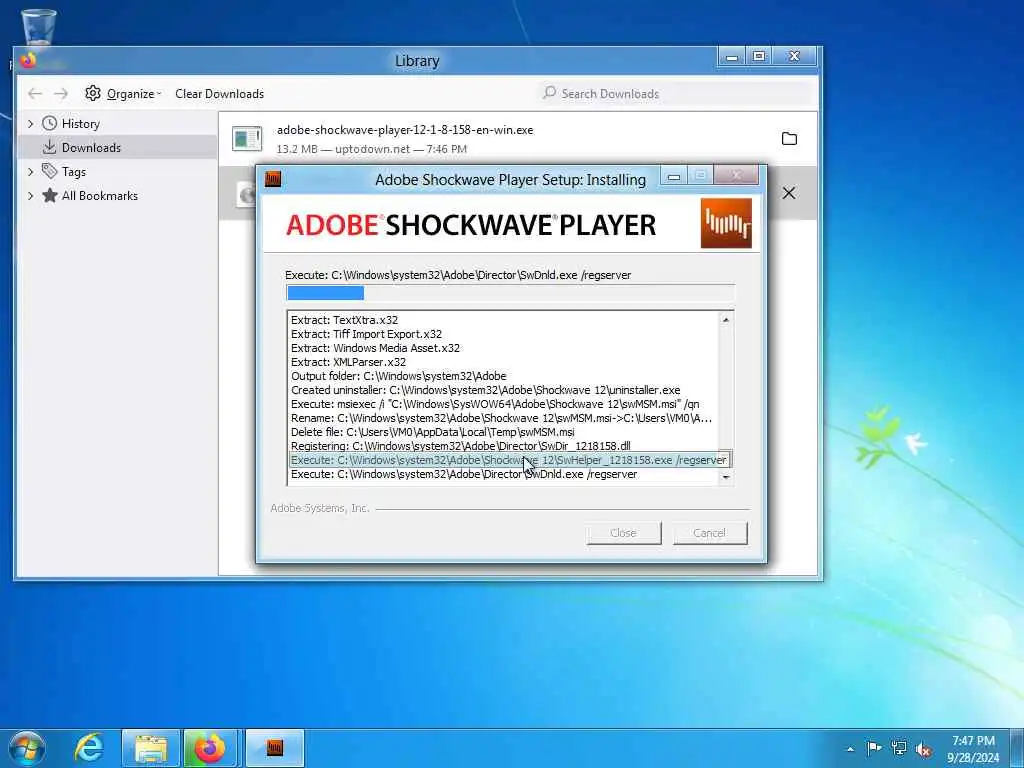The width and height of the screenshot is (1024, 768).
Task: Open network status tray icon
Action: 899,748
